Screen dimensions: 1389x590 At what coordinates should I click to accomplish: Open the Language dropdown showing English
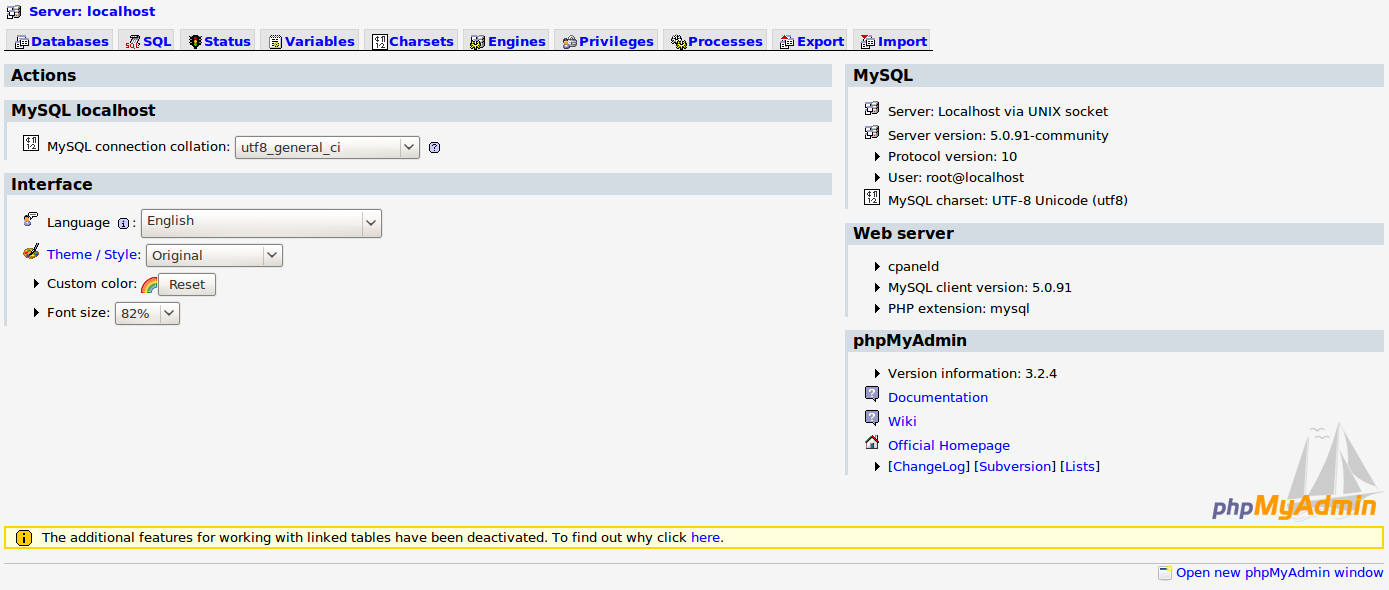point(261,223)
